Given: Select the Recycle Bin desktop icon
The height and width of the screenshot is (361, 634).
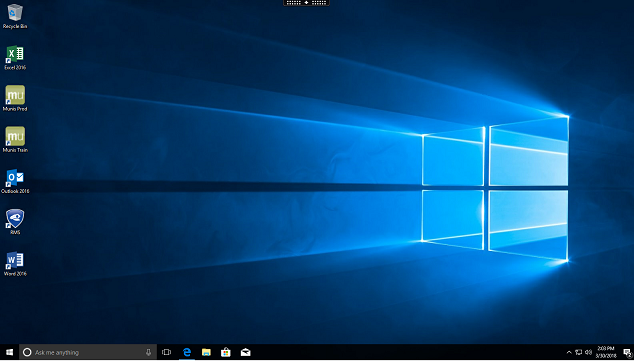Looking at the screenshot, I should [x=15, y=16].
